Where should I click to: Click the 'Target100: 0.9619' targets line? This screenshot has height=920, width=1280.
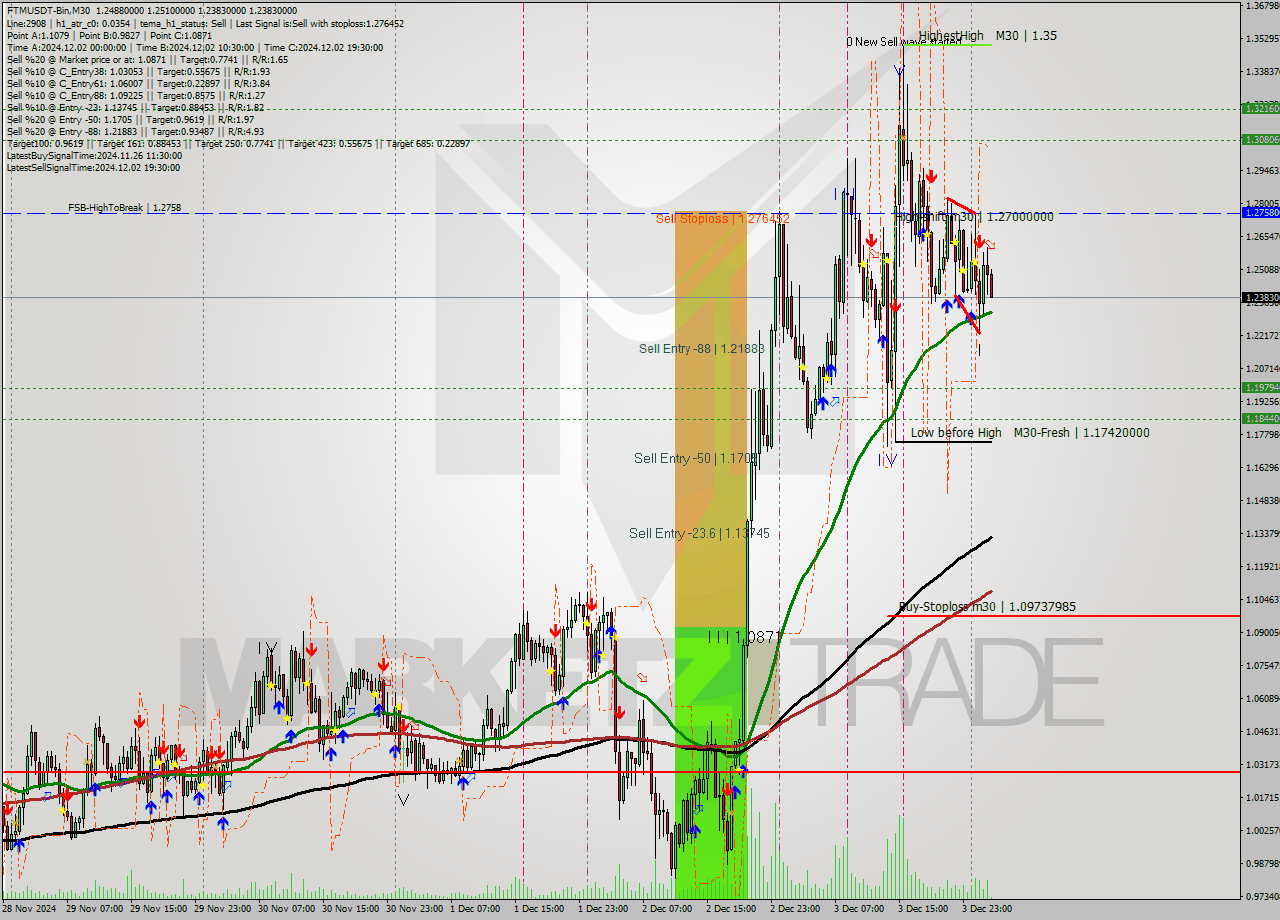[x=238, y=143]
